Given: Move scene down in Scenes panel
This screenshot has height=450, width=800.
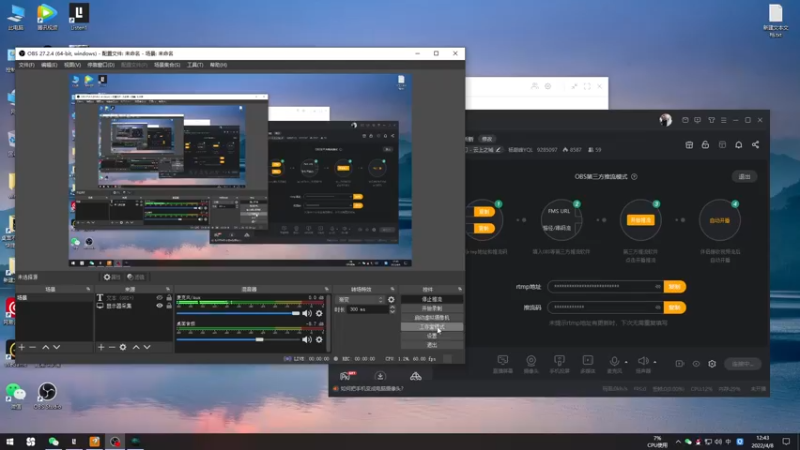Looking at the screenshot, I should tap(57, 347).
